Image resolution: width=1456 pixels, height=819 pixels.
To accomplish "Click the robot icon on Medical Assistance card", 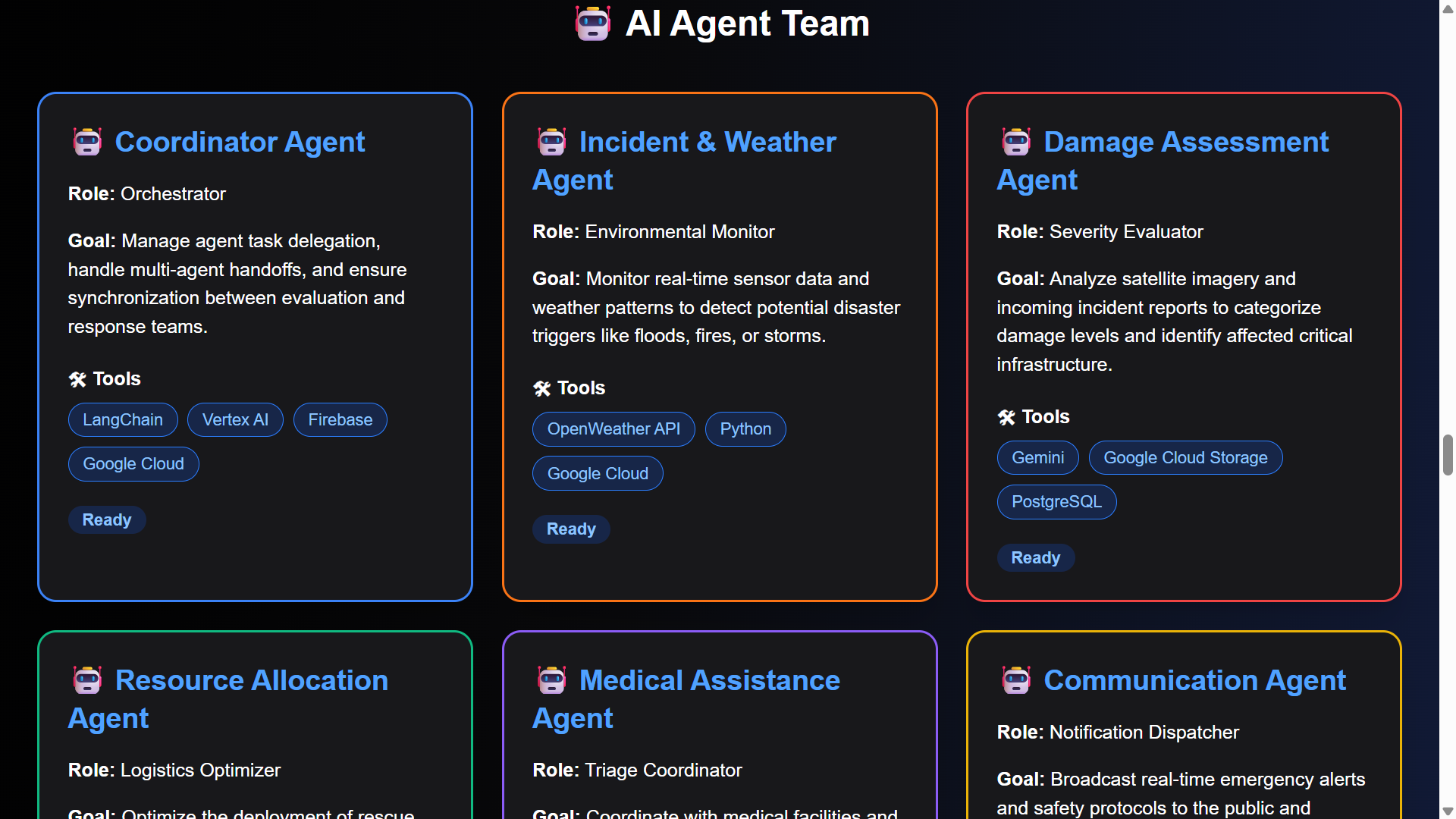I will [551, 680].
